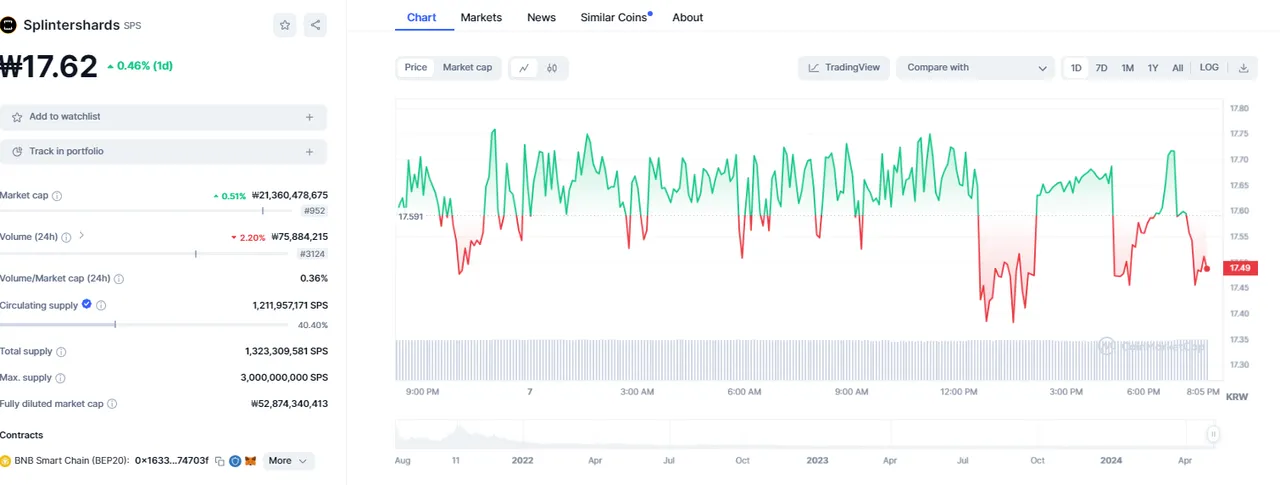The height and width of the screenshot is (485, 1280).
Task: Click plus icon on Track in portfolio
Action: 310,152
